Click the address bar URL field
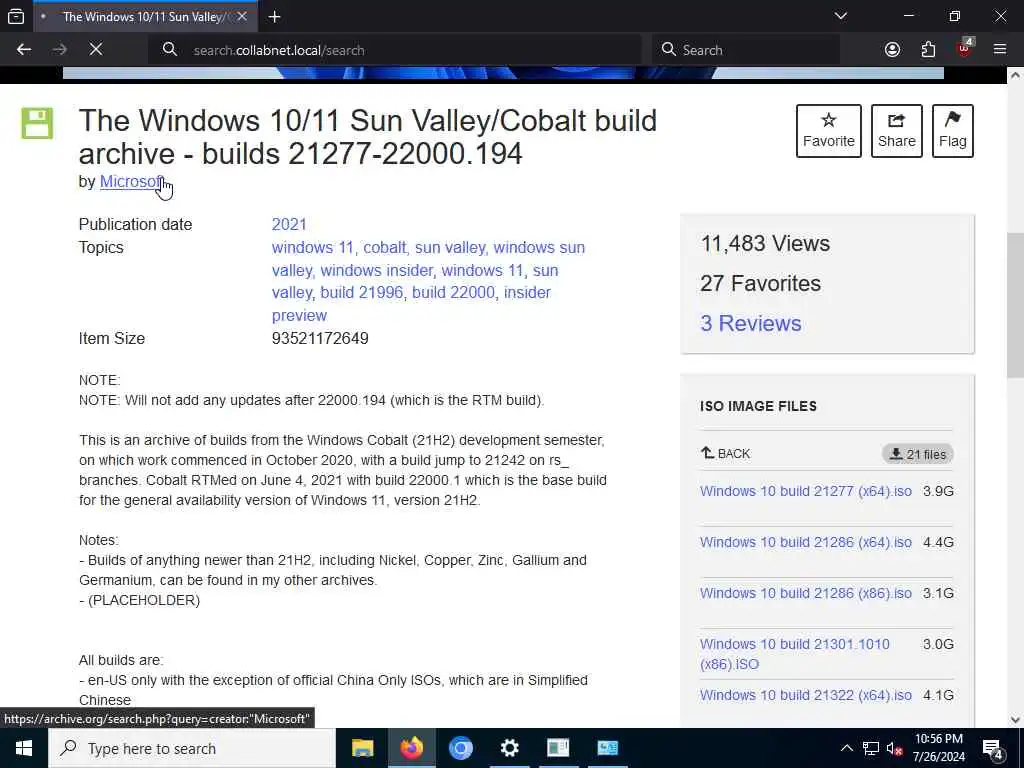 395,50
